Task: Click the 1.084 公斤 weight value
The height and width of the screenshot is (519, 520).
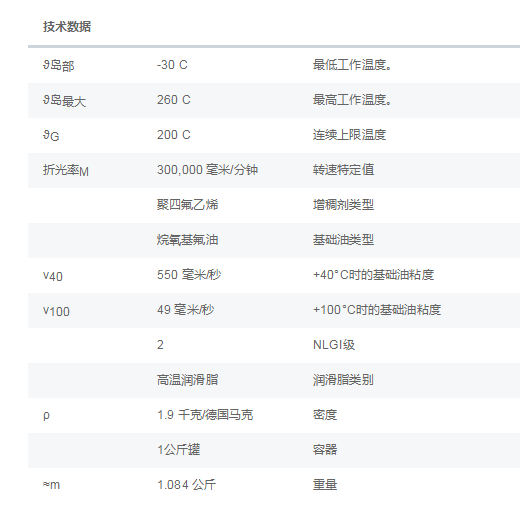Action: [x=186, y=485]
